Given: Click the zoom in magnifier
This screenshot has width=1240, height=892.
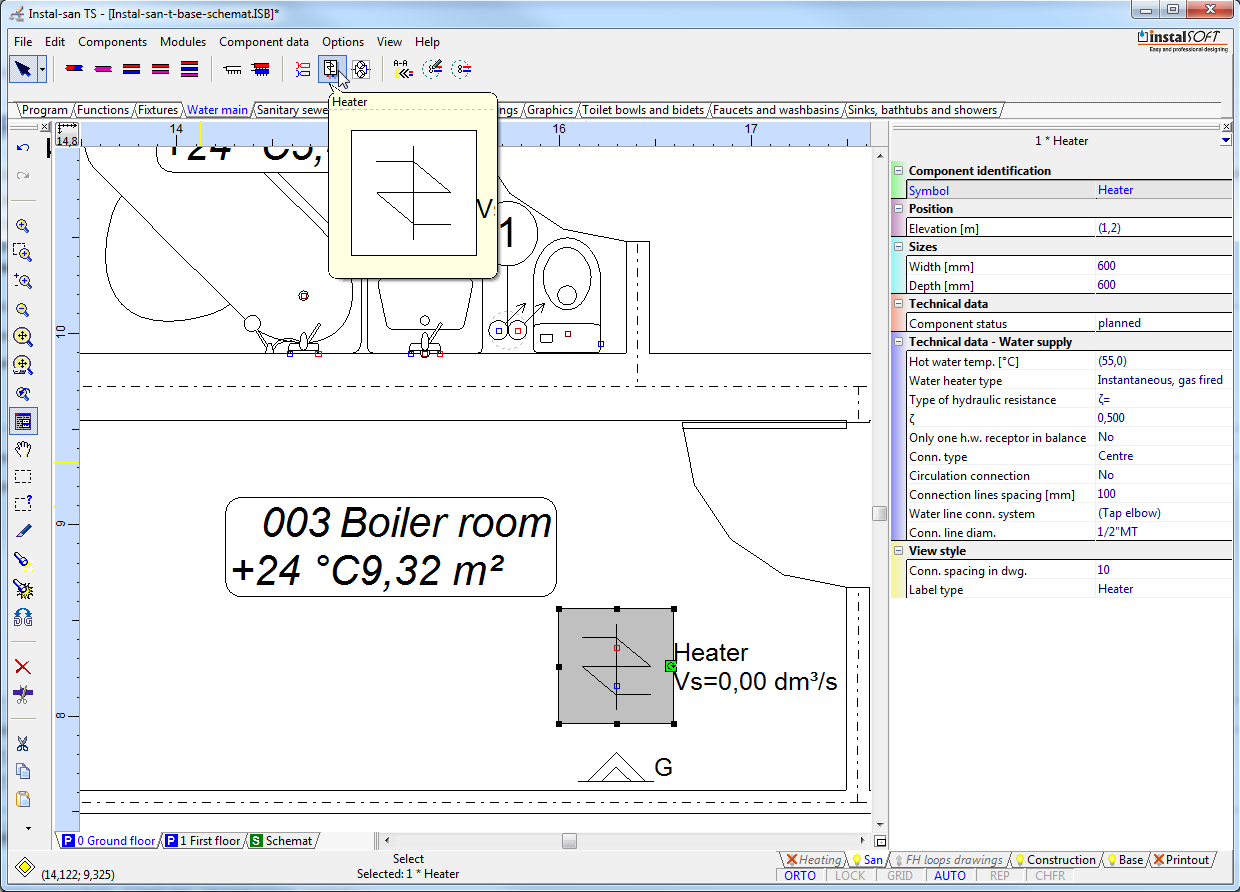Looking at the screenshot, I should coord(23,226).
